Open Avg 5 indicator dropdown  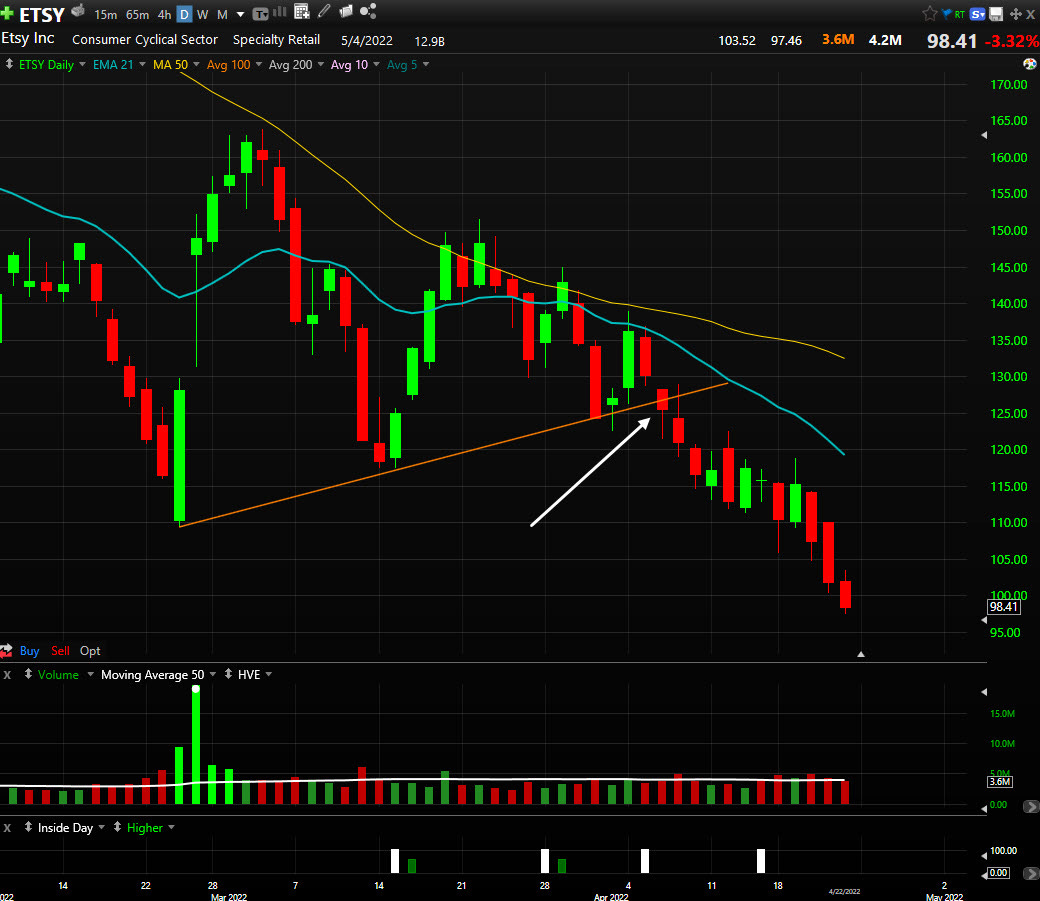tap(426, 64)
